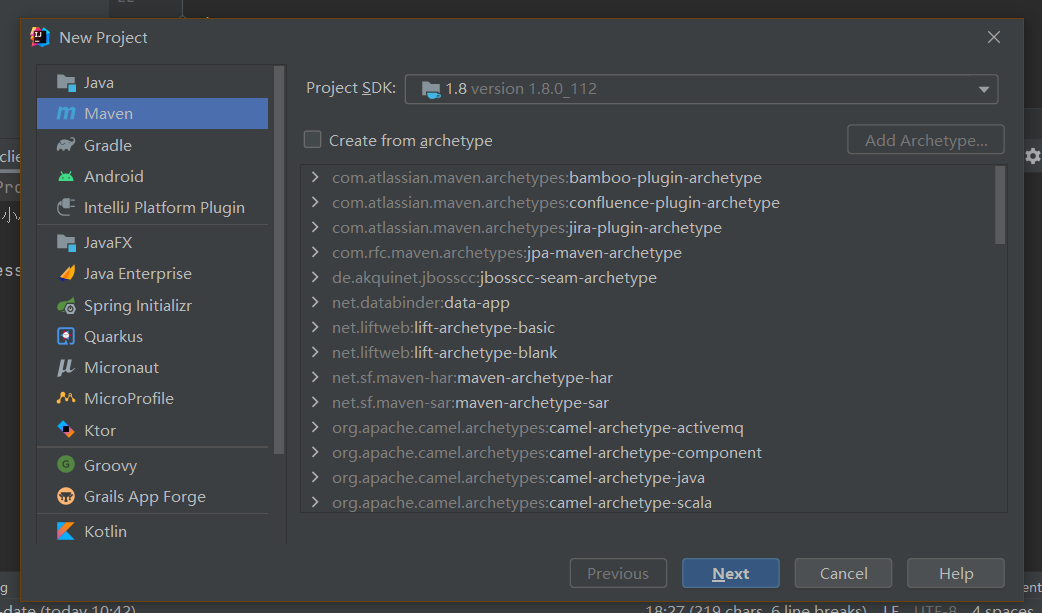Click the Kotlin K icon
This screenshot has width=1042, height=613.
[66, 531]
